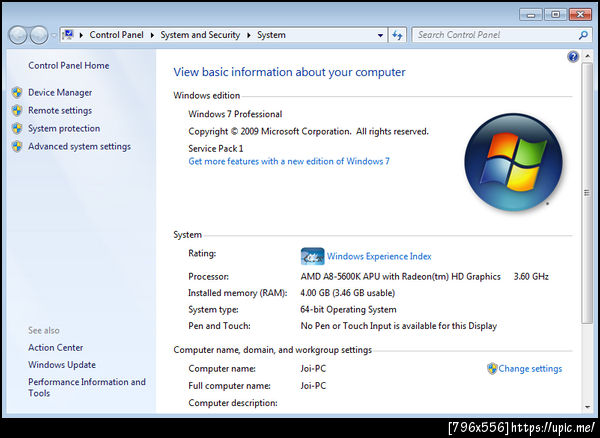Click the Back navigation arrow button
Image resolution: width=600 pixels, height=438 pixels.
pyautogui.click(x=18, y=35)
